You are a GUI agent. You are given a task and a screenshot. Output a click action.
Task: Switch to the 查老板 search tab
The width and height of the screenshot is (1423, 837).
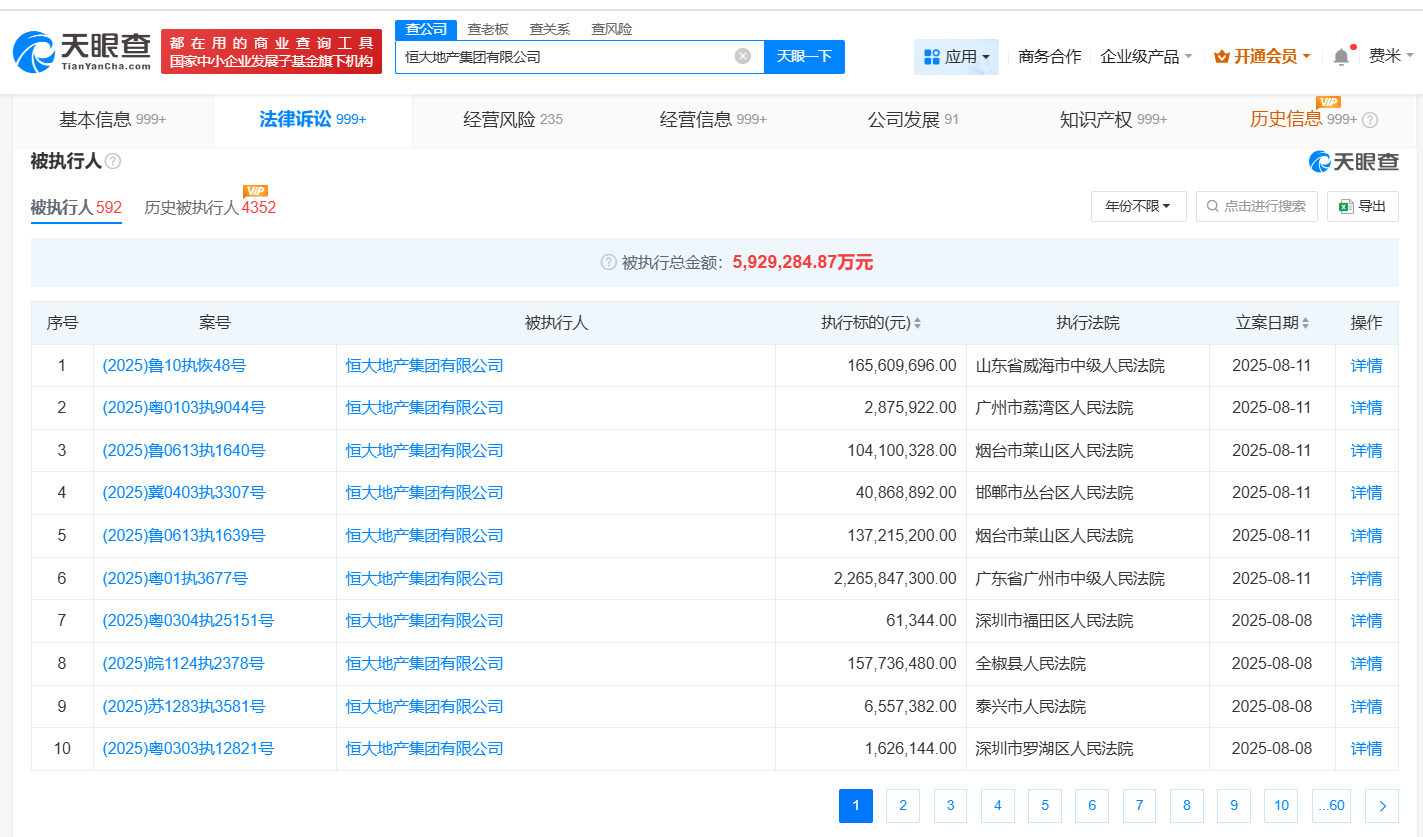489,29
